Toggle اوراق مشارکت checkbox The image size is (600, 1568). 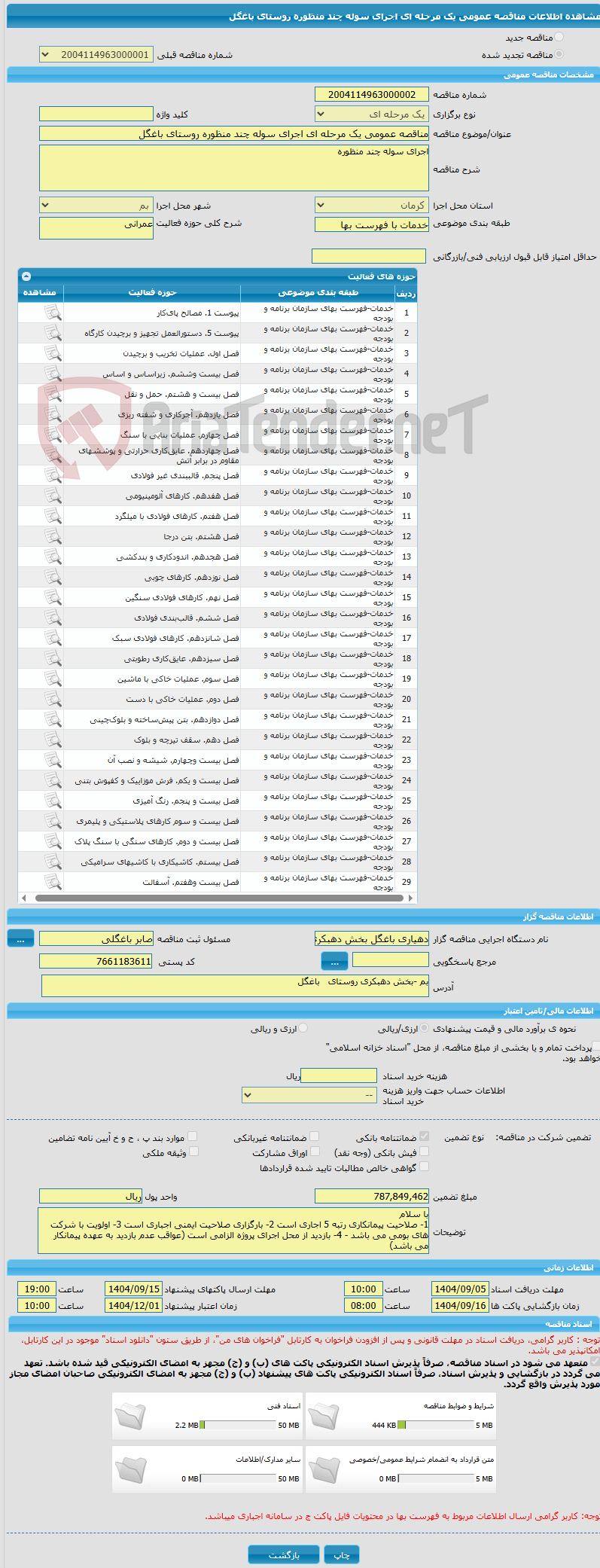pos(315,1152)
